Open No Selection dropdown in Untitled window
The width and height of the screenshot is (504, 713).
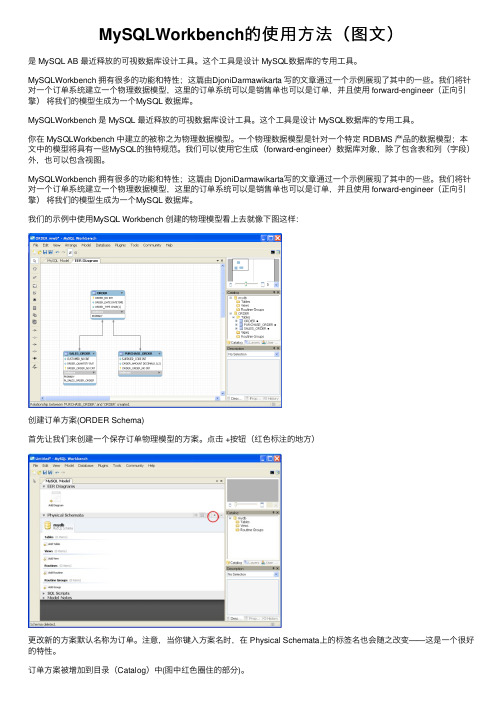click(276, 574)
